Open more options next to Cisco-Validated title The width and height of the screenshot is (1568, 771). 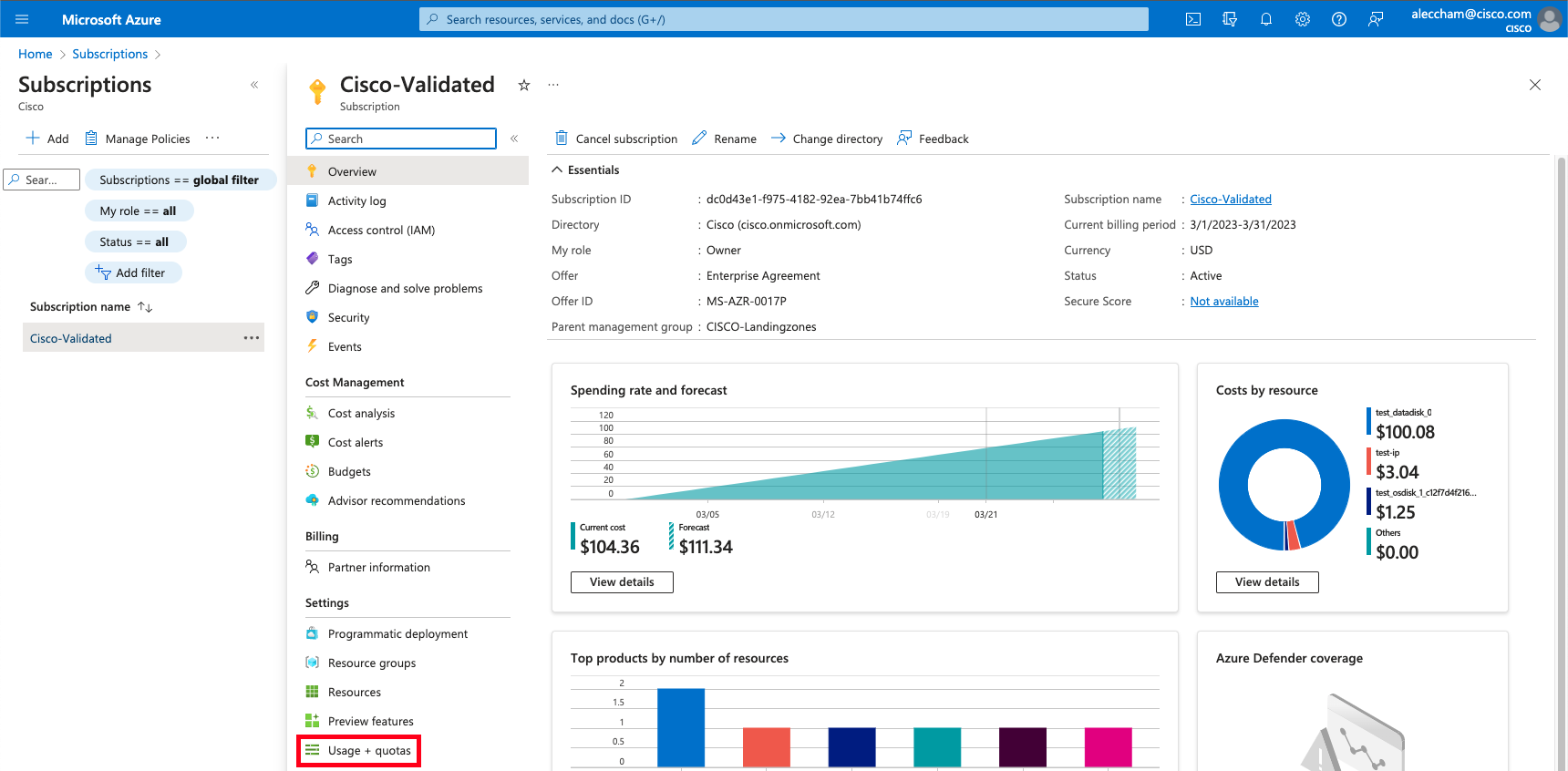[x=553, y=85]
